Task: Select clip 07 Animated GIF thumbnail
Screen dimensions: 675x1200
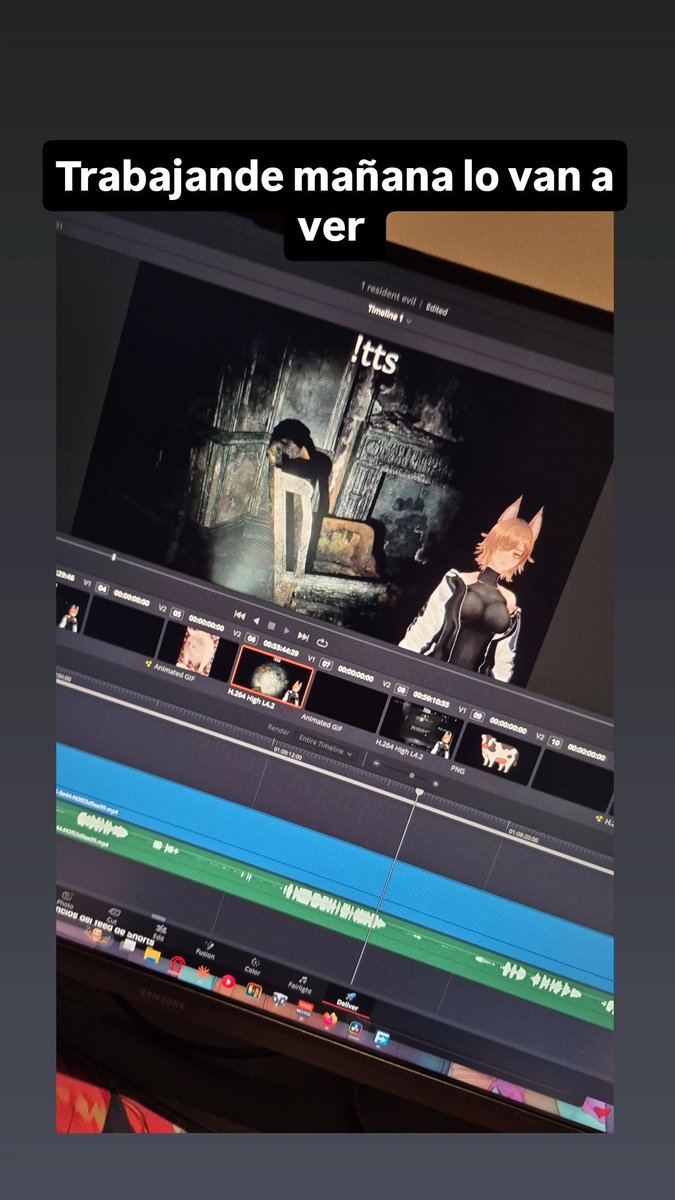Action: (x=347, y=701)
